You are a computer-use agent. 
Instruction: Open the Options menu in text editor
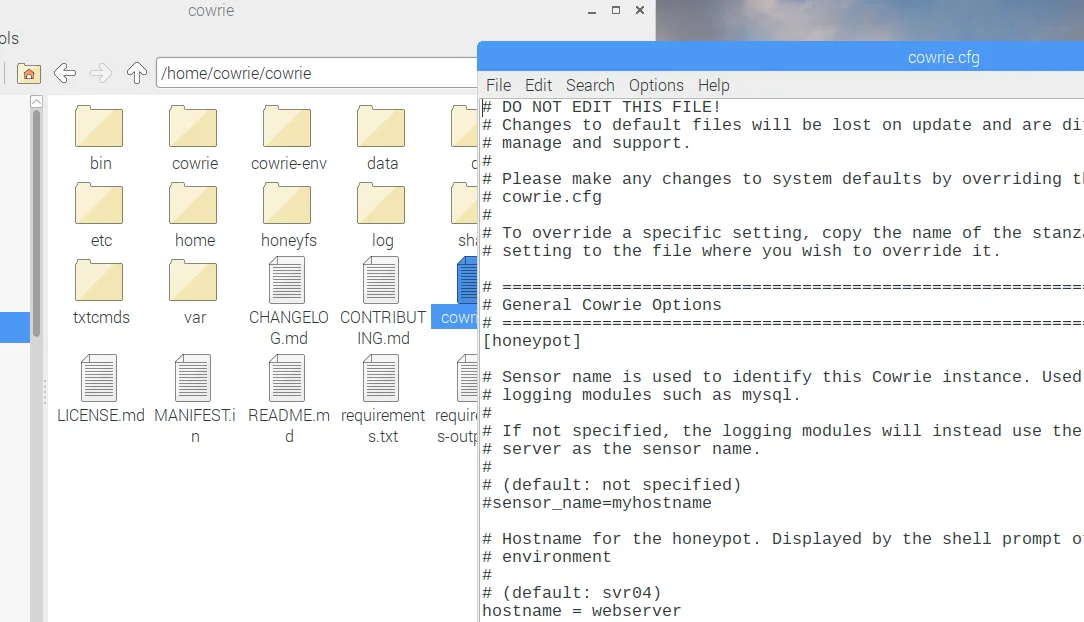click(x=656, y=85)
